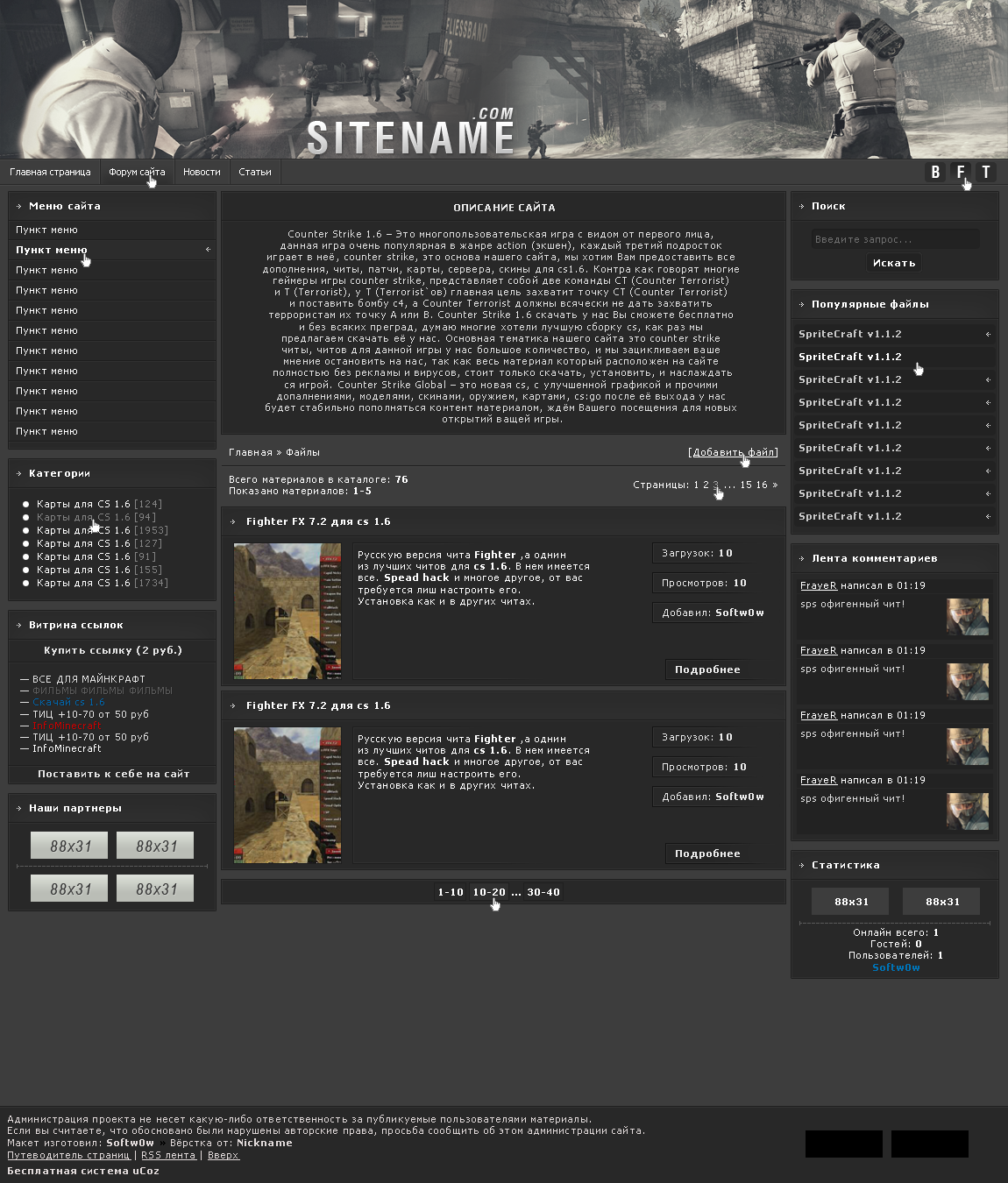Screen dimensions: 1008x1183
Task: Click Поставить к себе на сайт
Action: click(x=113, y=774)
